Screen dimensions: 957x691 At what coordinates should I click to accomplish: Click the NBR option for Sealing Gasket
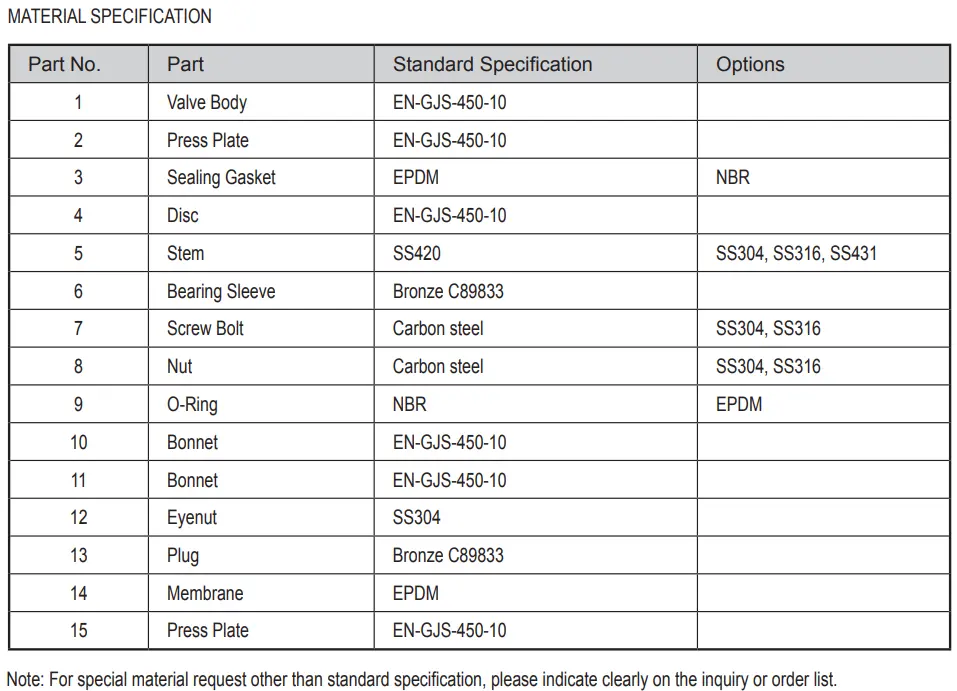733,178
